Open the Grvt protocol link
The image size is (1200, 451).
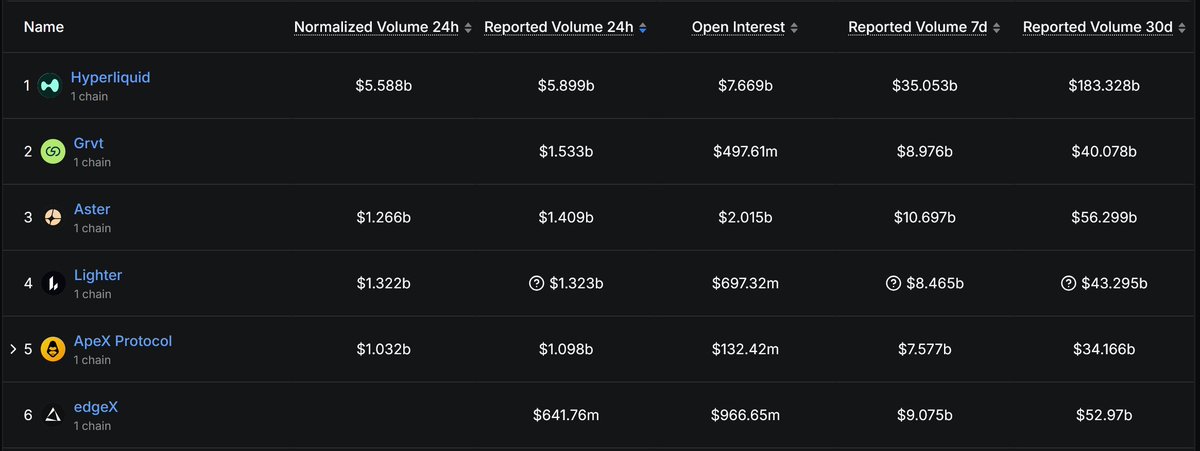coord(89,143)
